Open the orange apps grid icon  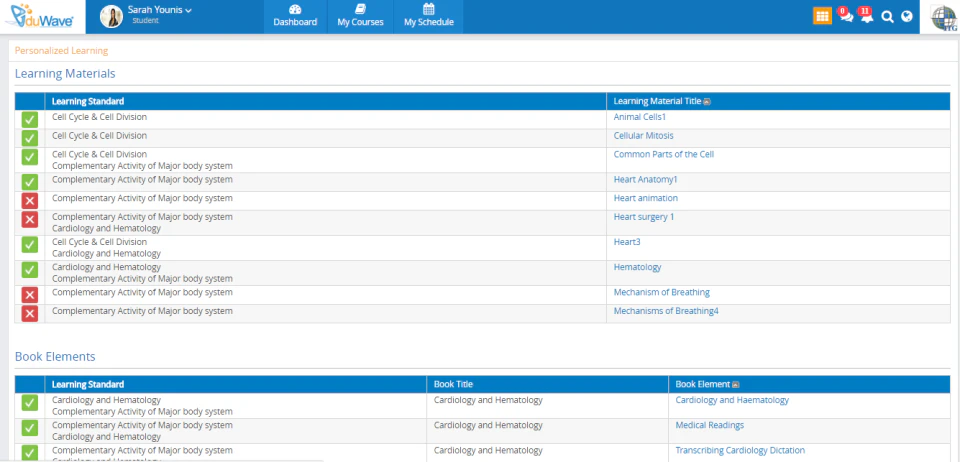point(822,17)
